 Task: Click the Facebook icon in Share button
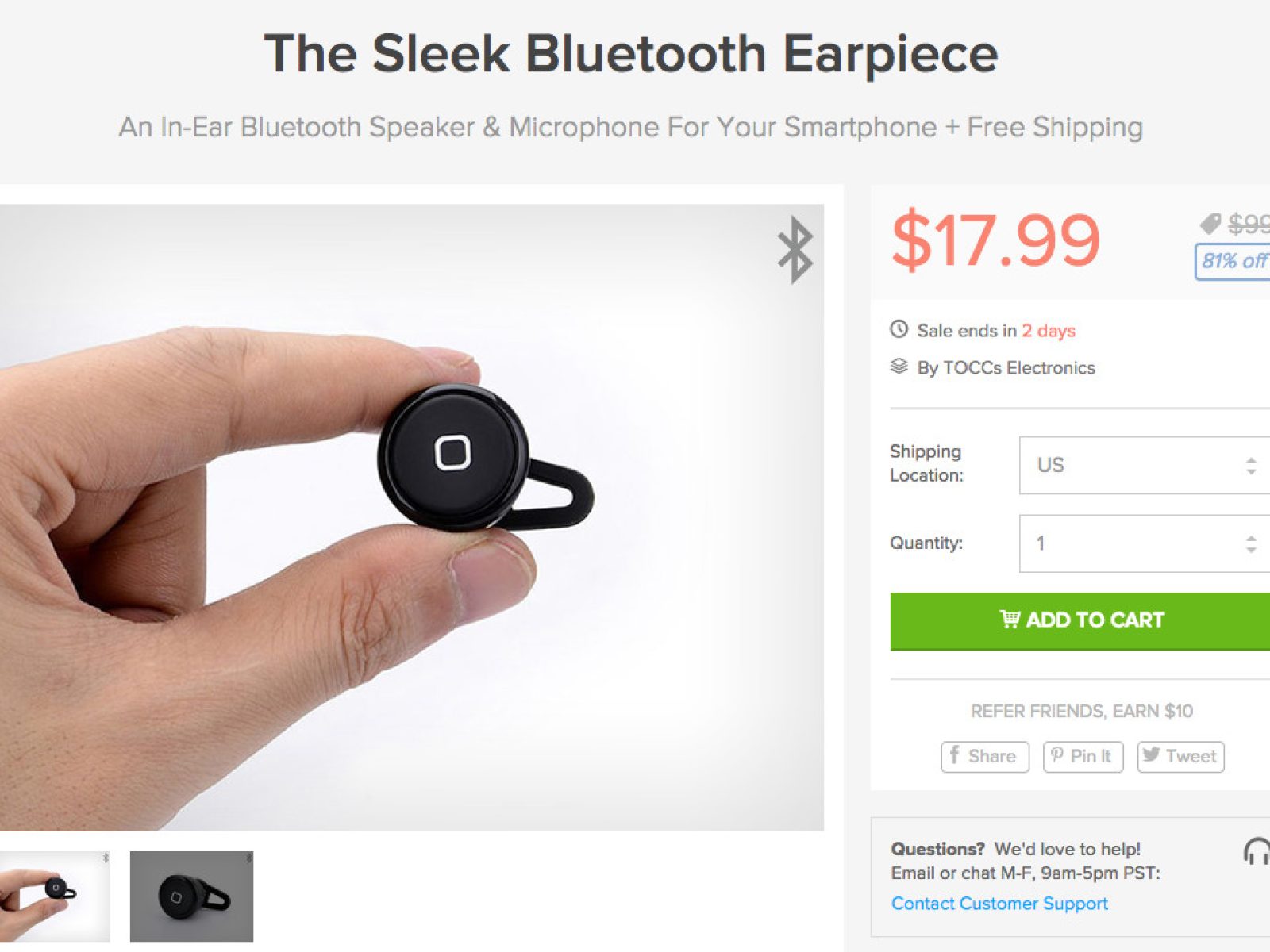(x=955, y=755)
